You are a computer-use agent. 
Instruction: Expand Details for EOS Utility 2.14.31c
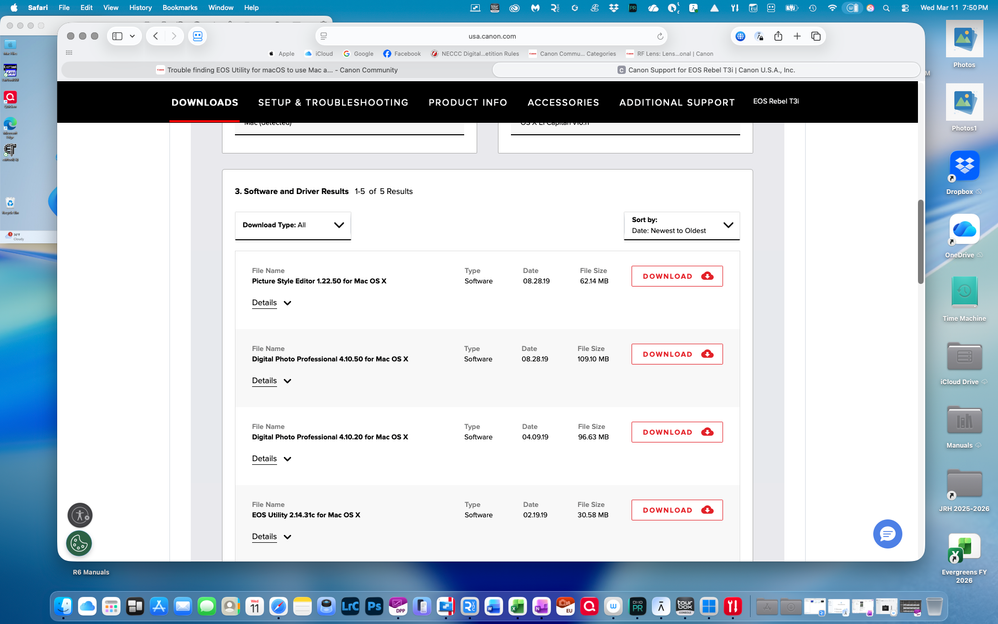click(x=271, y=537)
